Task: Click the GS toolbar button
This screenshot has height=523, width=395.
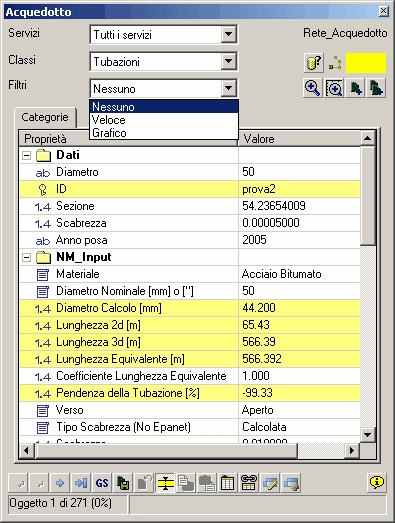Action: point(102,483)
